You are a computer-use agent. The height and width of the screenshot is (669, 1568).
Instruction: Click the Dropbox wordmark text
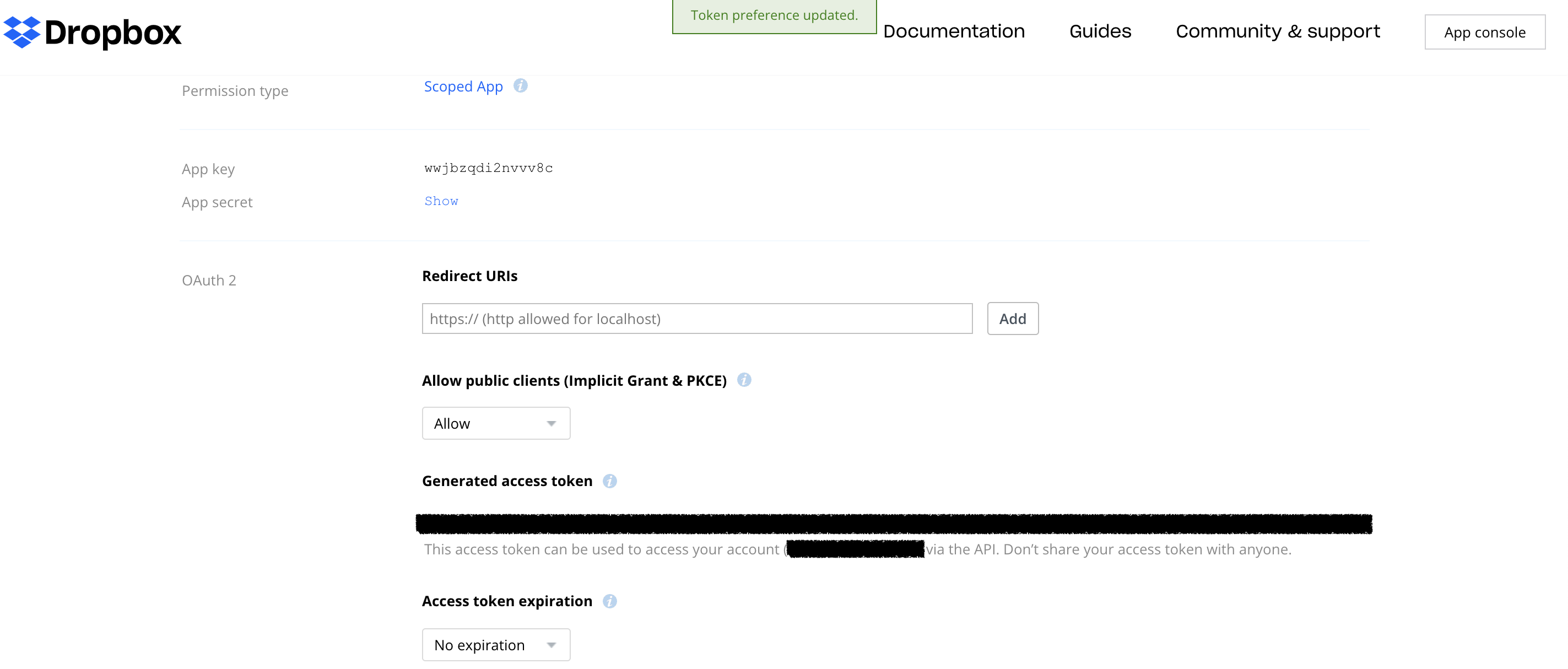(113, 33)
